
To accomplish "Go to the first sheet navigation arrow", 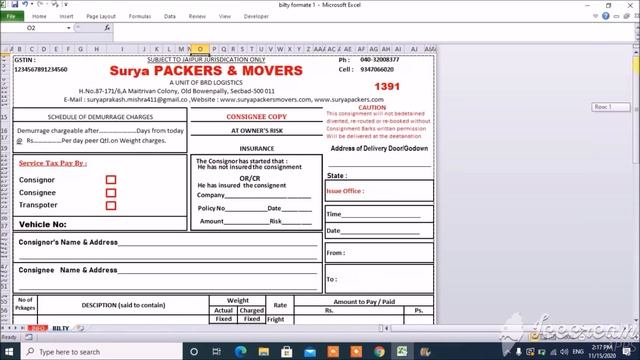I will (3, 328).
